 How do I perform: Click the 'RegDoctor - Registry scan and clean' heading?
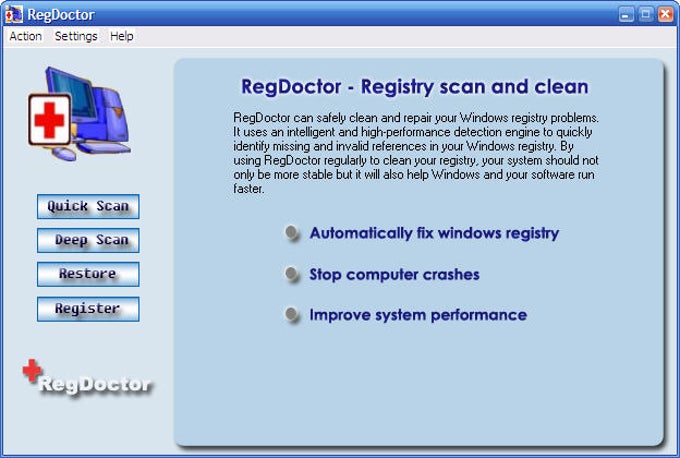click(415, 87)
